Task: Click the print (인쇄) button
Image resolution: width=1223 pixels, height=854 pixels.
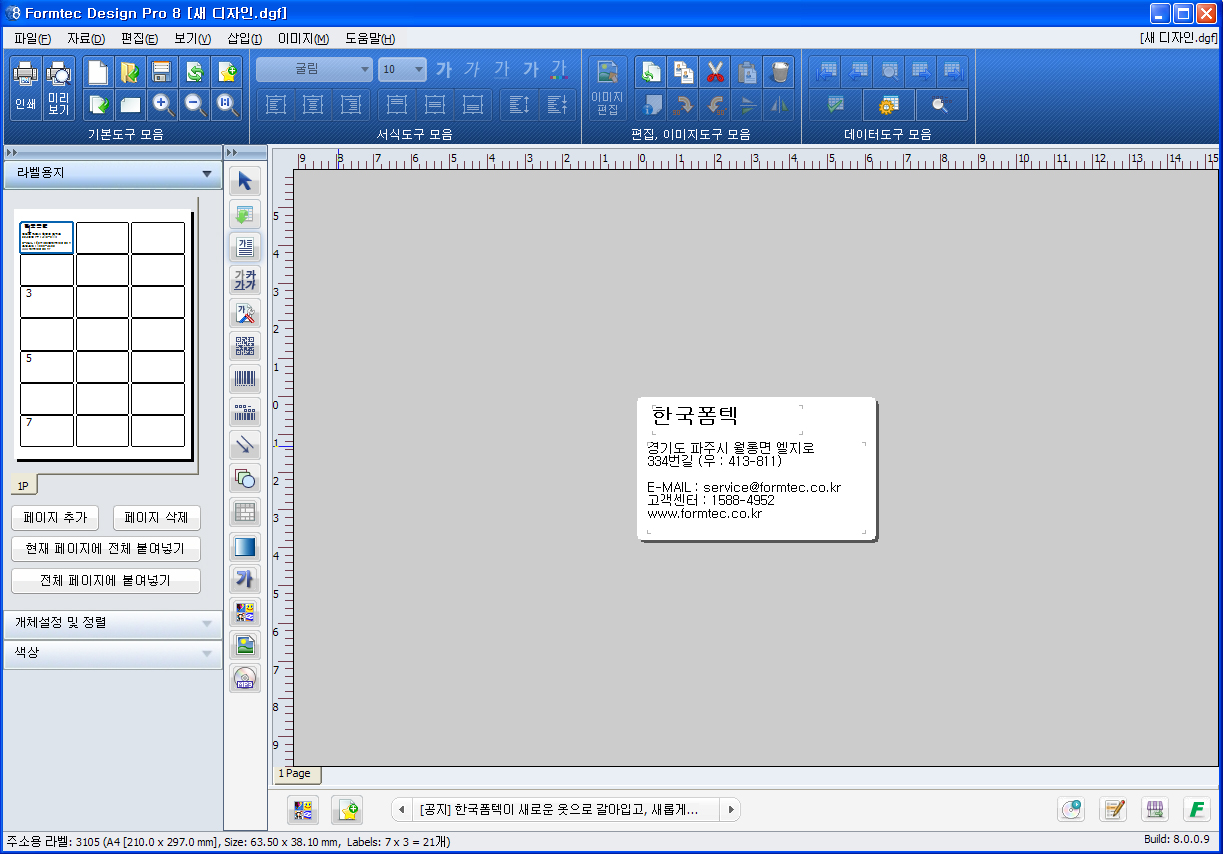Action: coord(25,88)
